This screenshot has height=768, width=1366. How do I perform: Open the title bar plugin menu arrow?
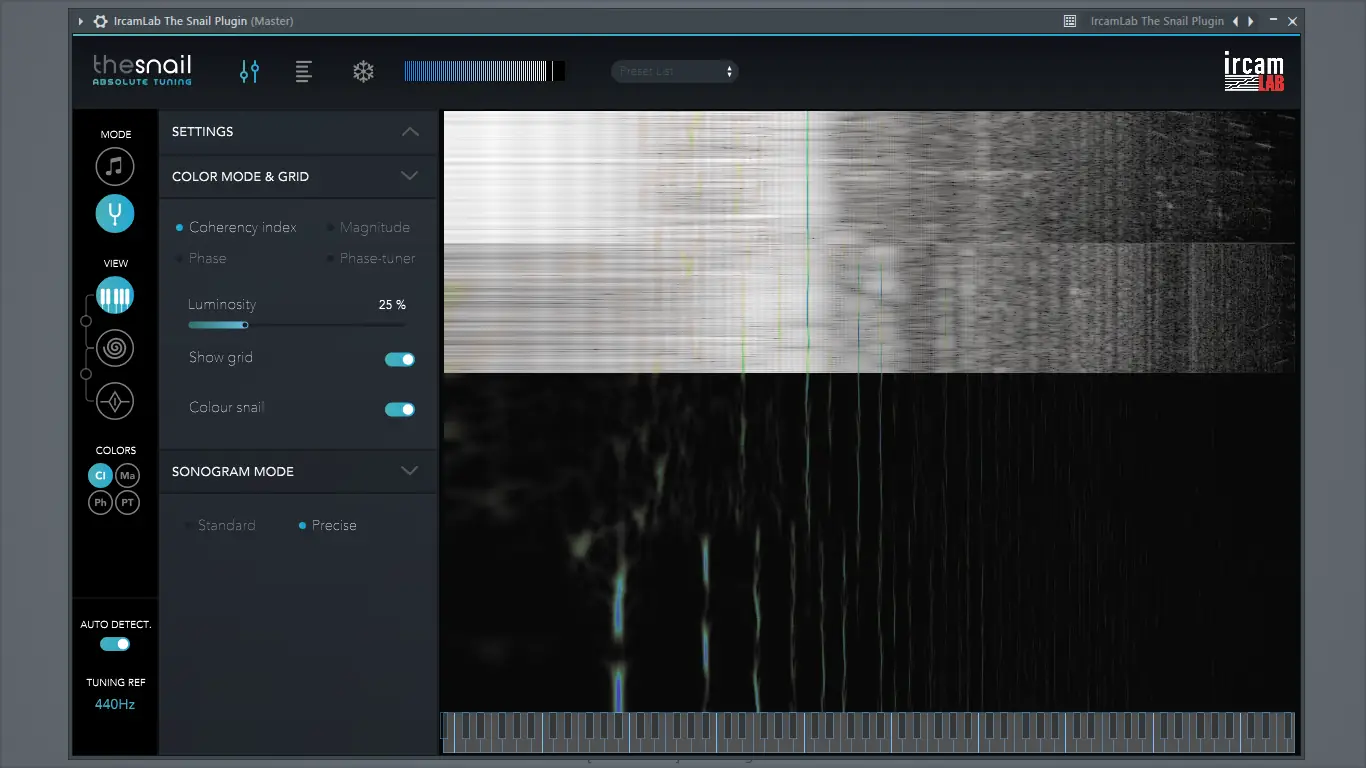pos(80,21)
